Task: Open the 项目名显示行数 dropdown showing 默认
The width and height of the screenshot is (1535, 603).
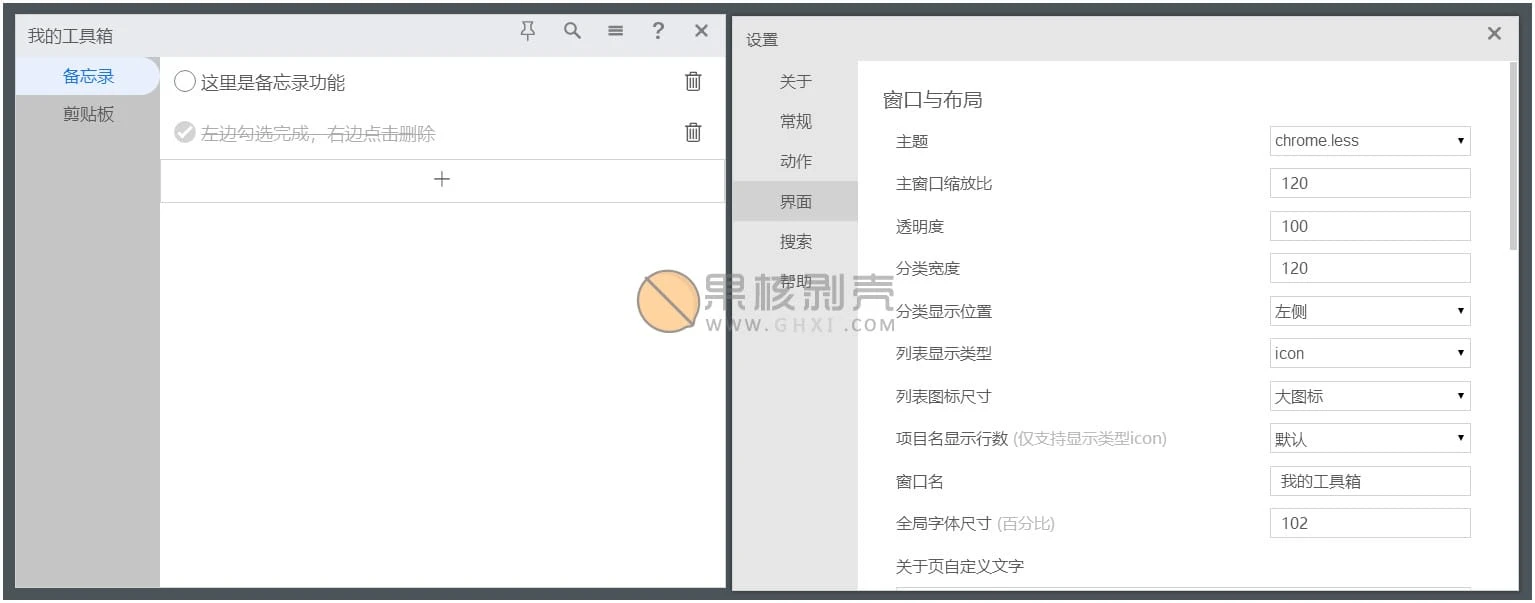Action: click(1369, 438)
